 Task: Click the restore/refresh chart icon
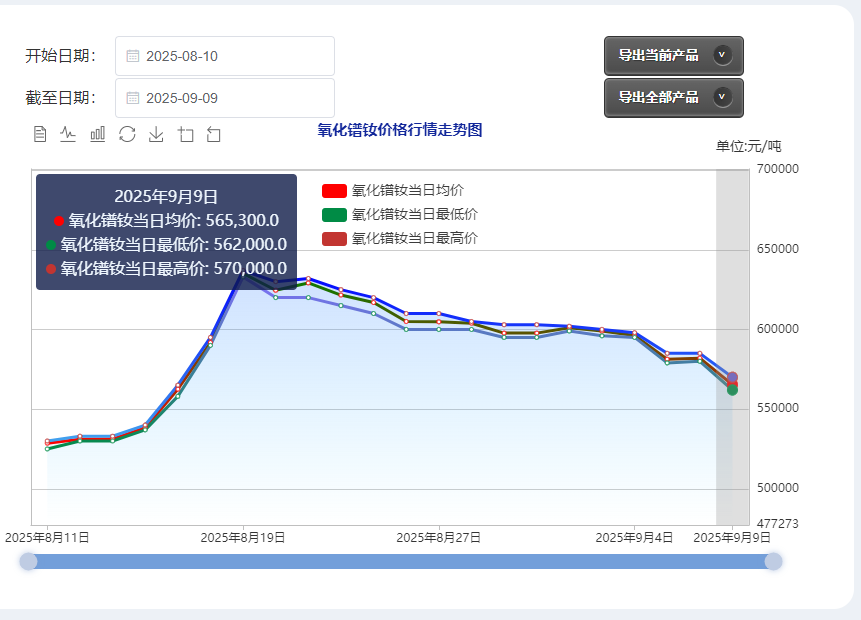[x=127, y=134]
